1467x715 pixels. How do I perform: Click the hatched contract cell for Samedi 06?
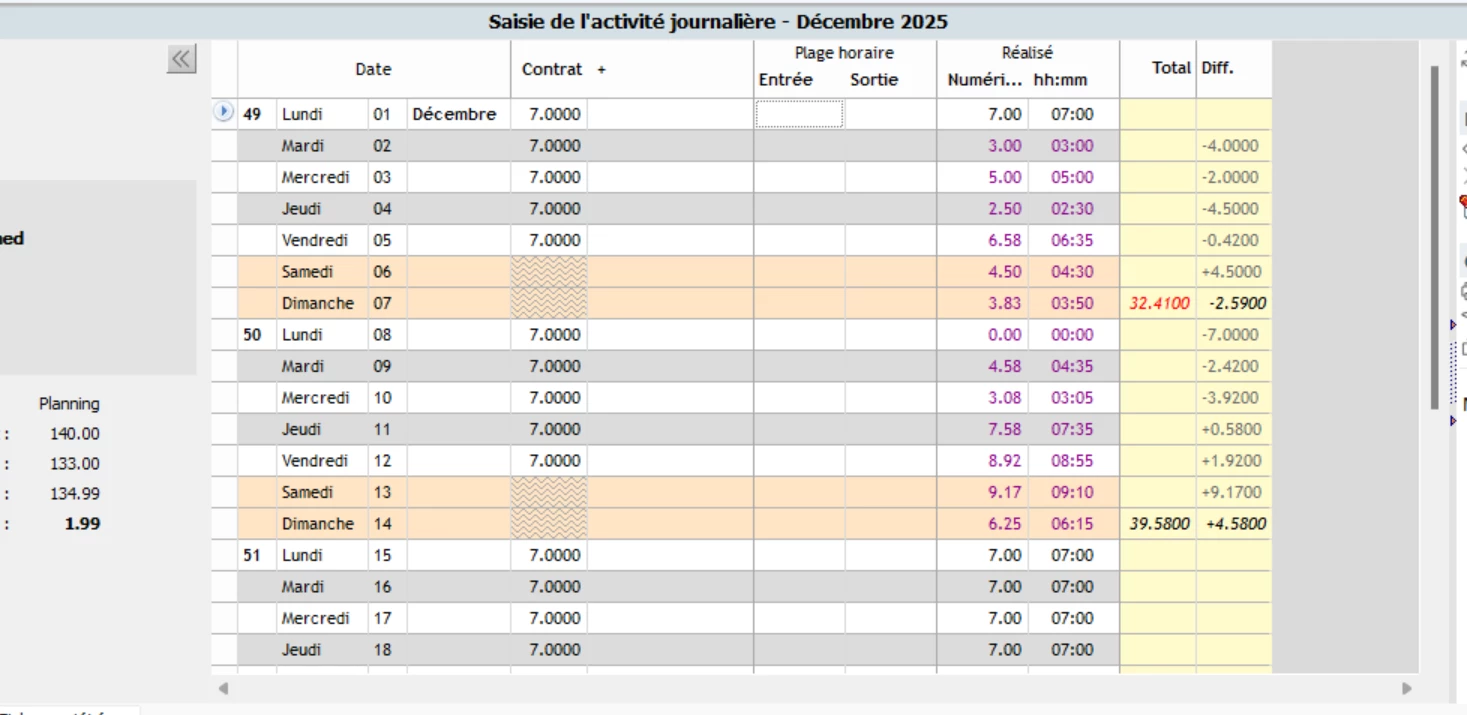[x=548, y=272]
